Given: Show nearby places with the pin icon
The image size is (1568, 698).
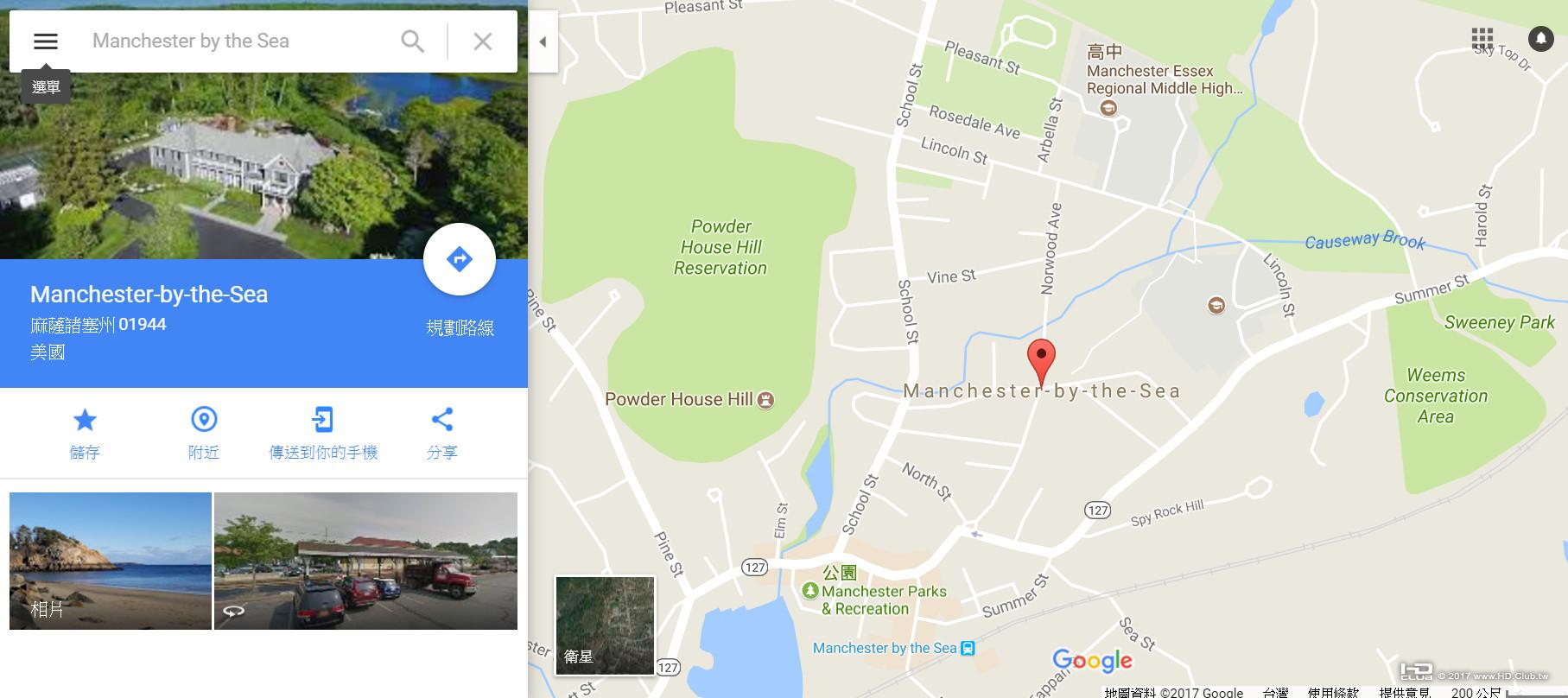Looking at the screenshot, I should (x=204, y=420).
